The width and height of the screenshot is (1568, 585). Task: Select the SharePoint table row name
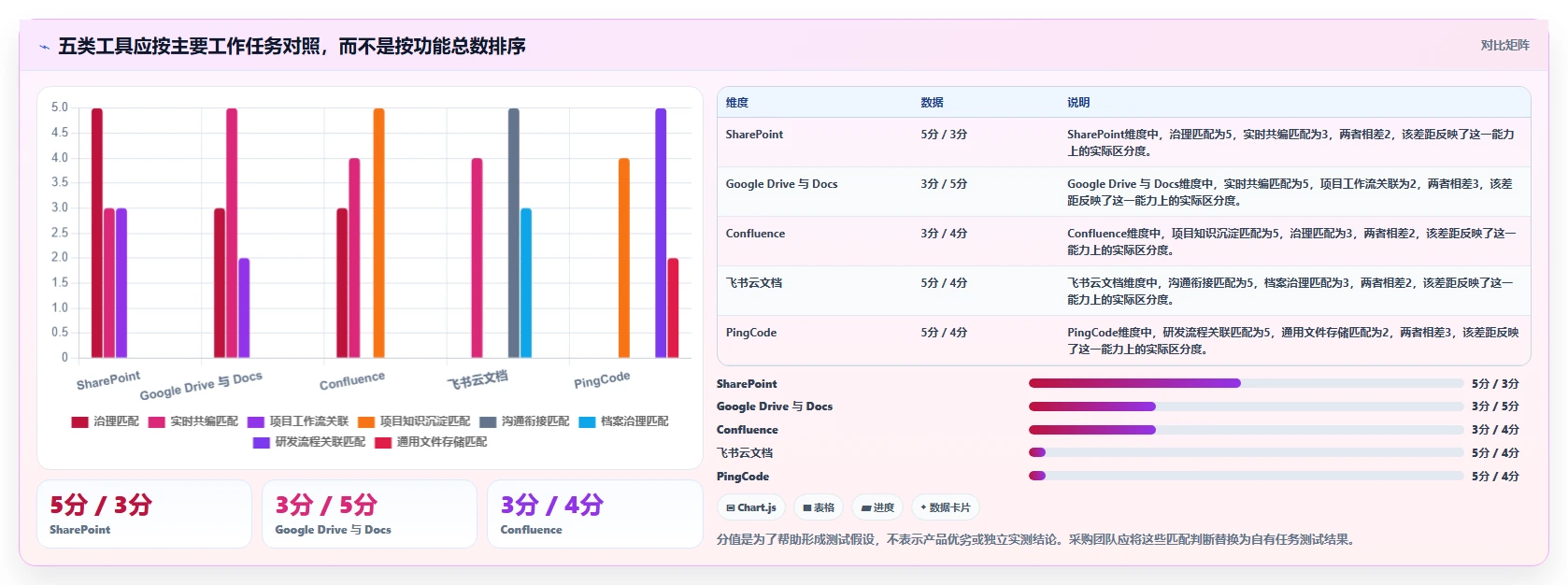754,135
